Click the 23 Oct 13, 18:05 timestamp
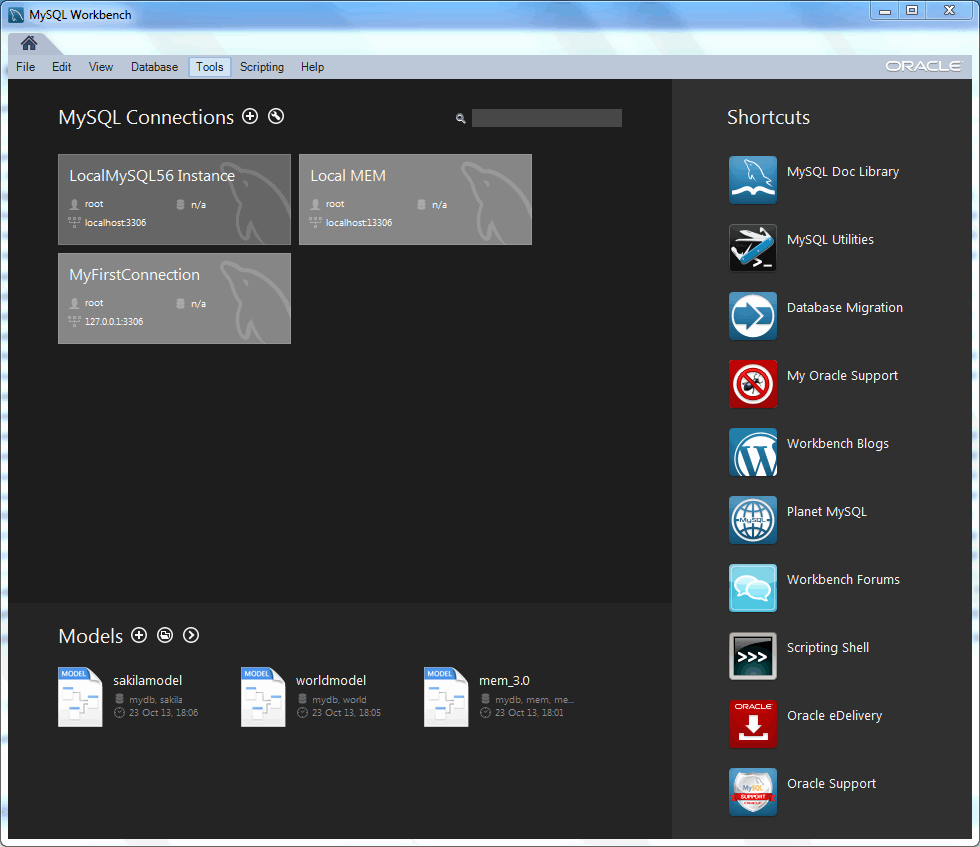 point(346,713)
